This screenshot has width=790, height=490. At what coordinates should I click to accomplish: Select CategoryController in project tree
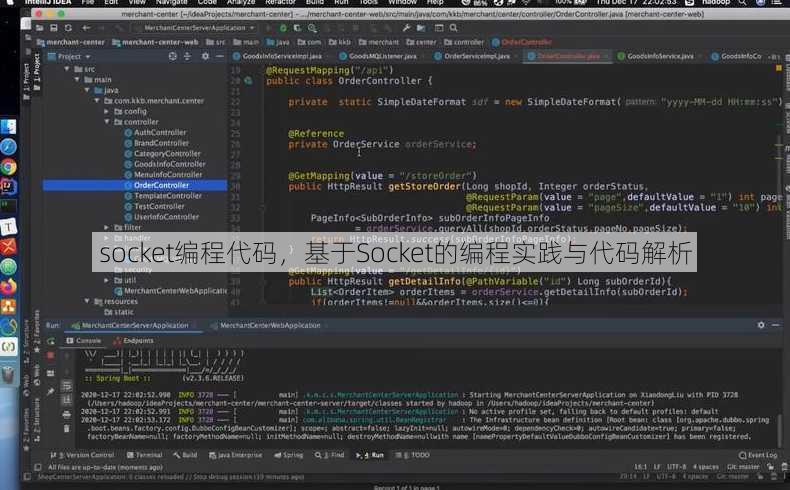coord(162,154)
